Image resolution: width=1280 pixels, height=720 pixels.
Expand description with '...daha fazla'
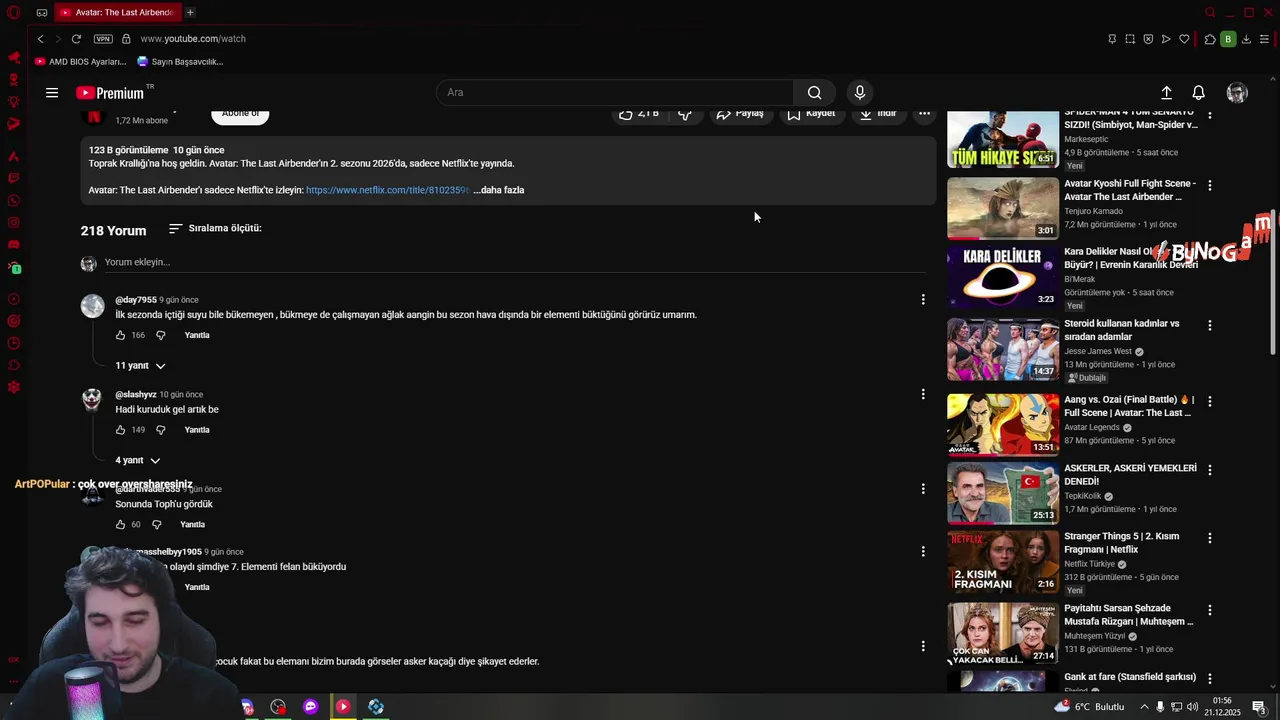(499, 190)
